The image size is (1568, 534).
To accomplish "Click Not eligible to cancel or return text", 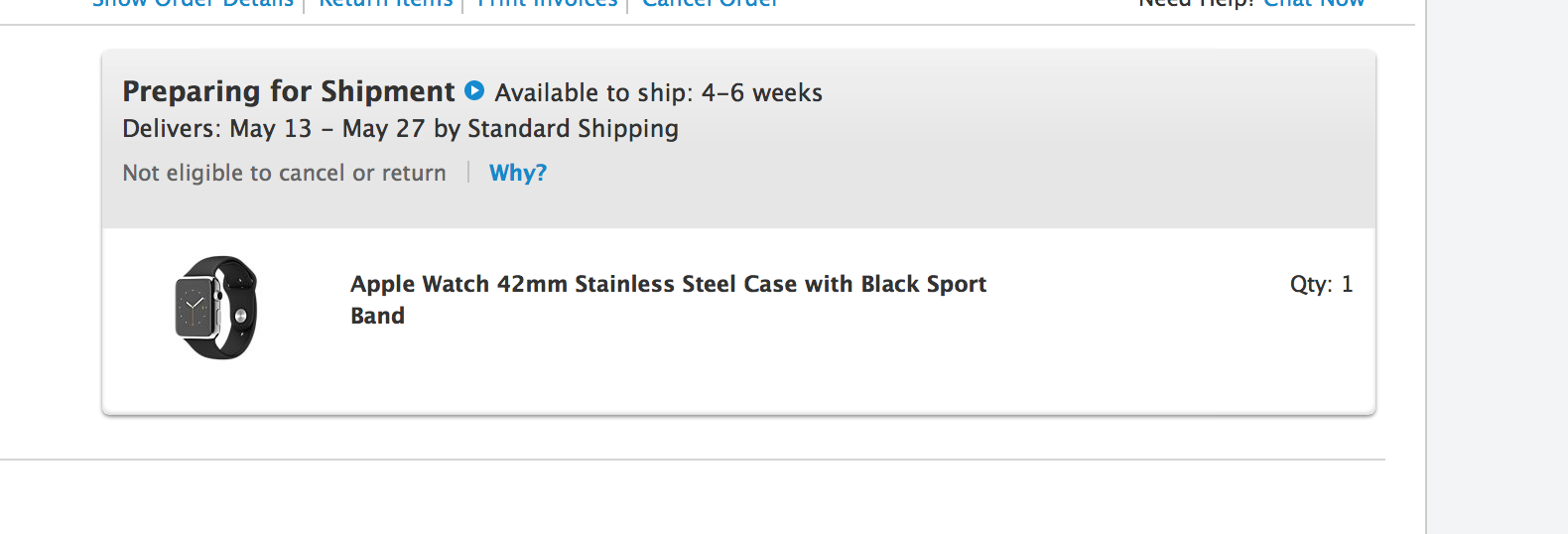I will point(284,174).
